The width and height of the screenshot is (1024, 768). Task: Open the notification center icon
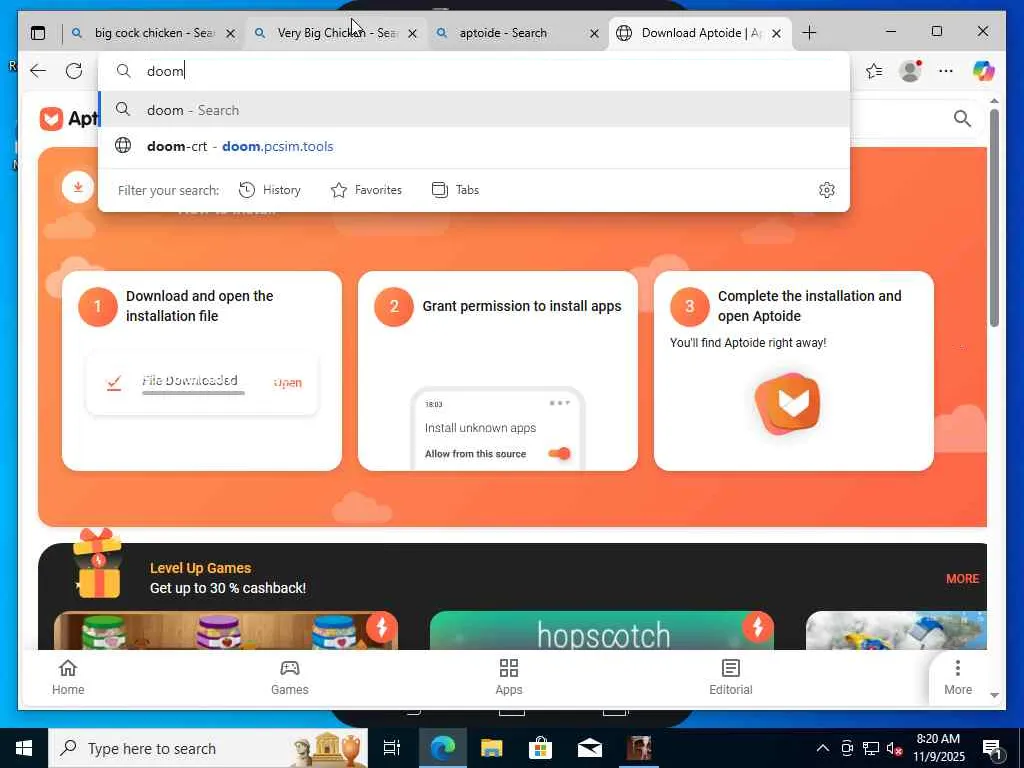pos(993,749)
